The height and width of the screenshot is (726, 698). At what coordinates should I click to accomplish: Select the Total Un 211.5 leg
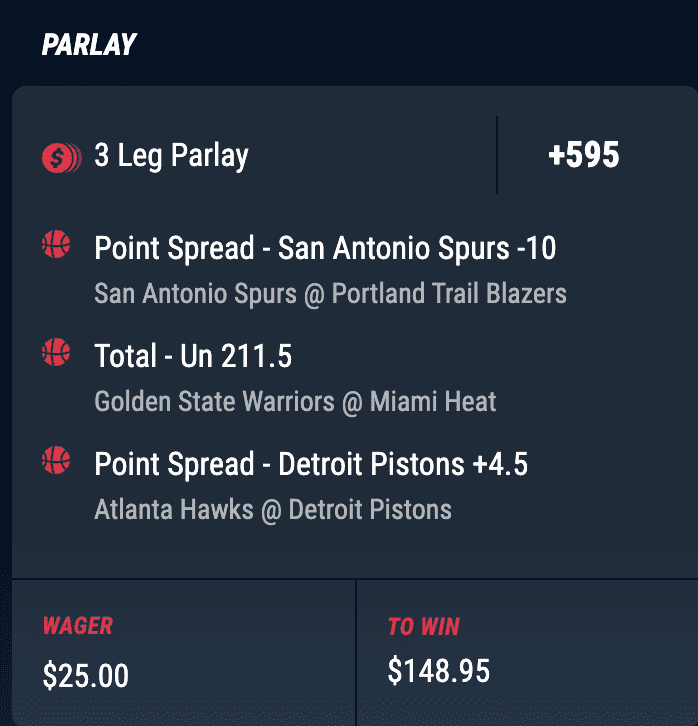click(x=193, y=356)
